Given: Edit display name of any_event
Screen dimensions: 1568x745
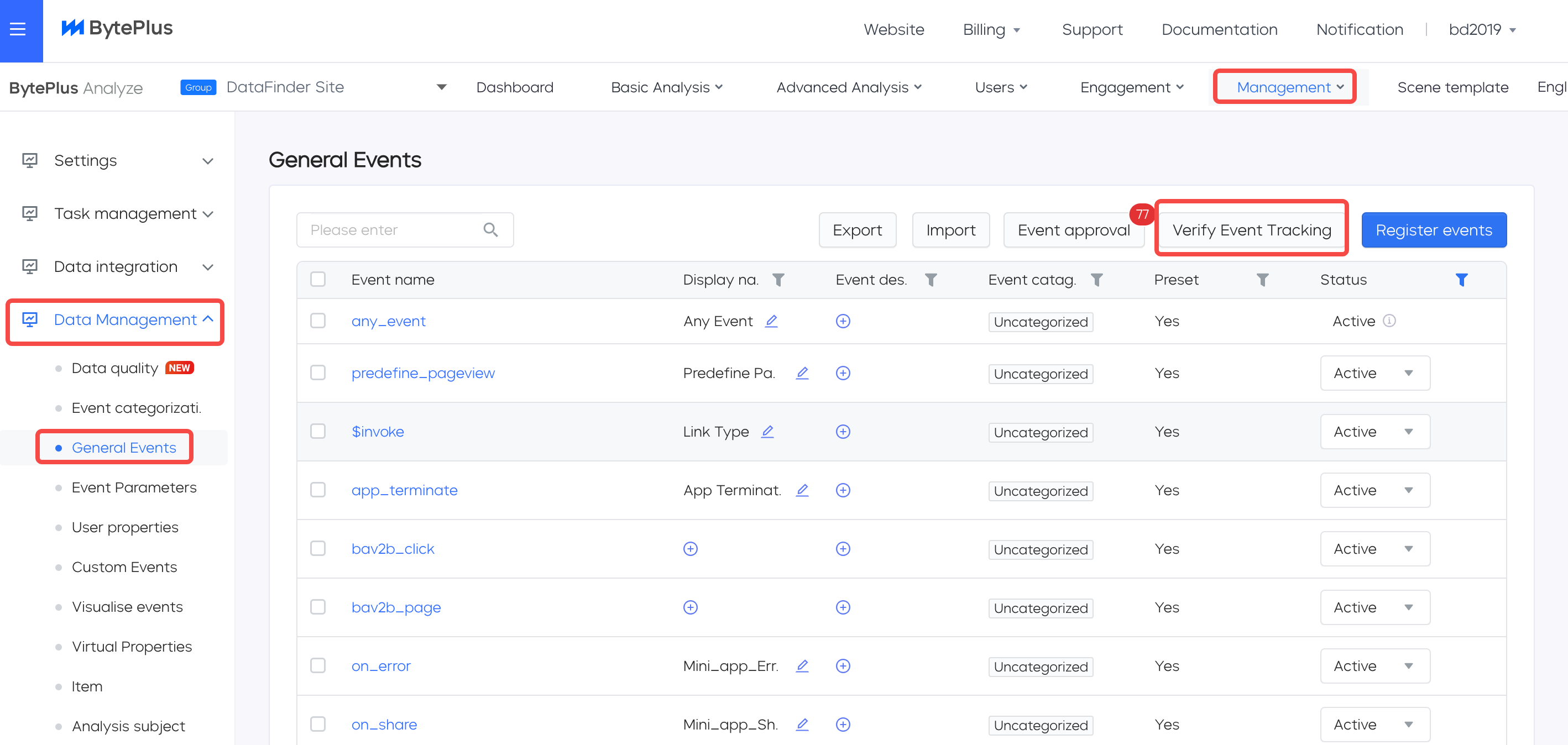Looking at the screenshot, I should click(771, 321).
